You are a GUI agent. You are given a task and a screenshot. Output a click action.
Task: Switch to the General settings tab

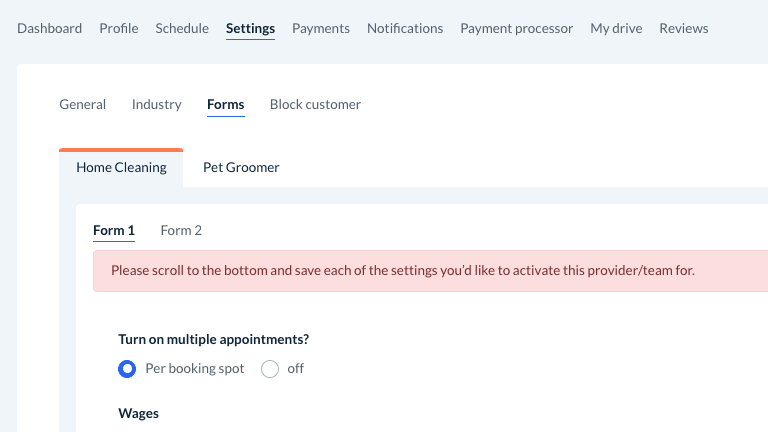click(x=83, y=104)
